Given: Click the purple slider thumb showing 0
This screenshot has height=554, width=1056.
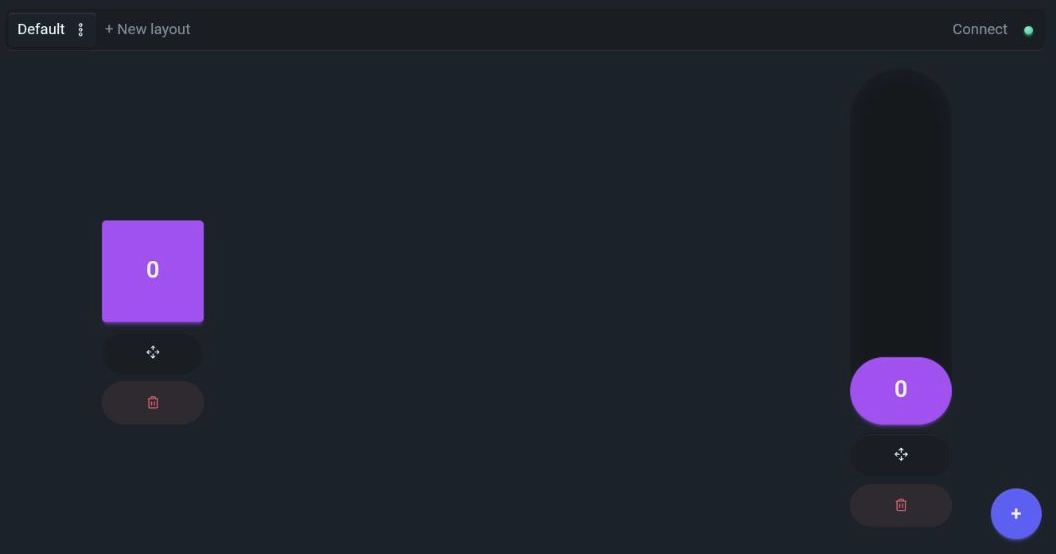Looking at the screenshot, I should pos(900,390).
